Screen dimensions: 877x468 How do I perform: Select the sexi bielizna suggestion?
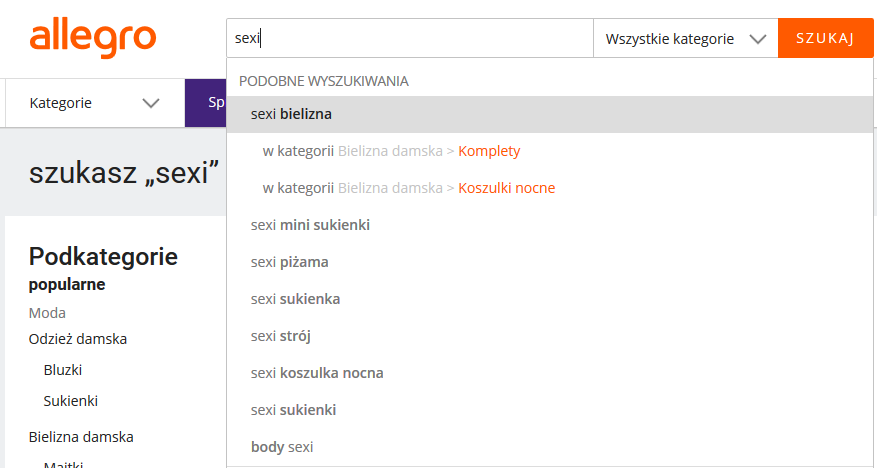point(550,114)
